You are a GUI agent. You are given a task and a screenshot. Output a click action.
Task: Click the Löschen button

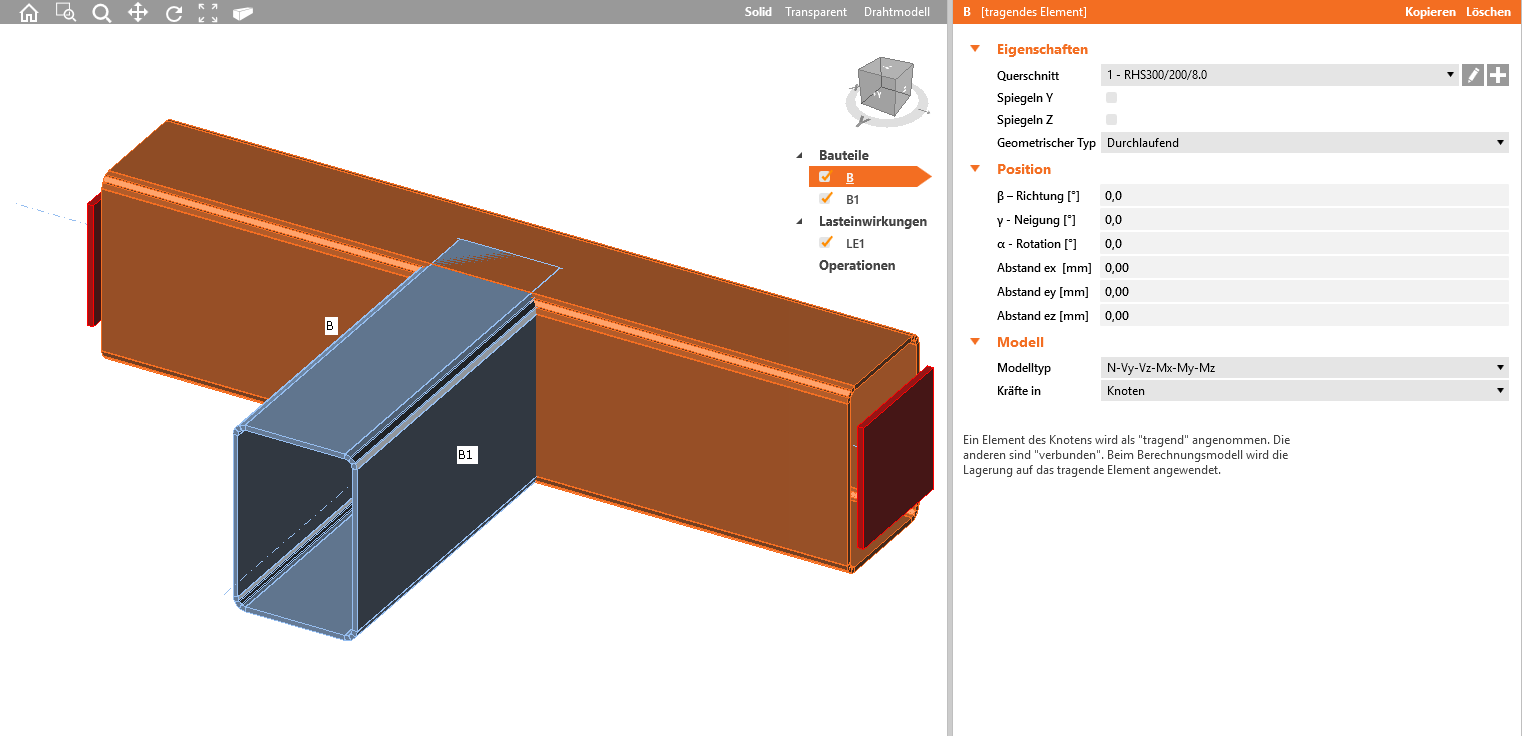click(1488, 12)
